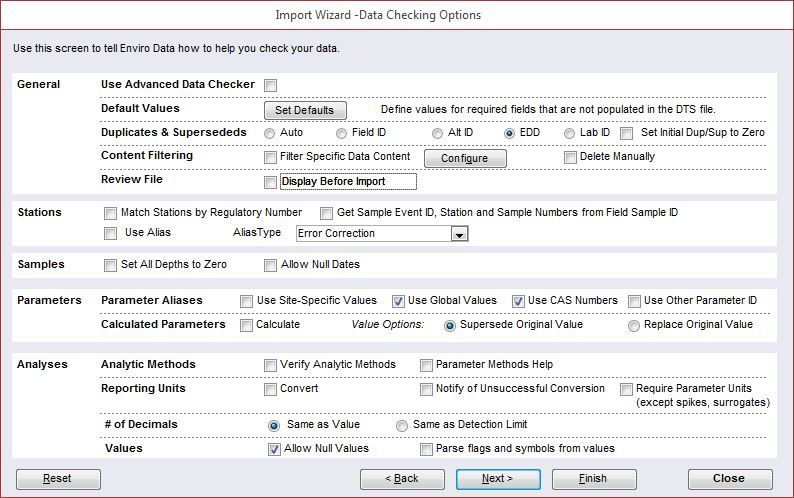Check Use Site-Specific Values
794x498 pixels.
point(246,301)
